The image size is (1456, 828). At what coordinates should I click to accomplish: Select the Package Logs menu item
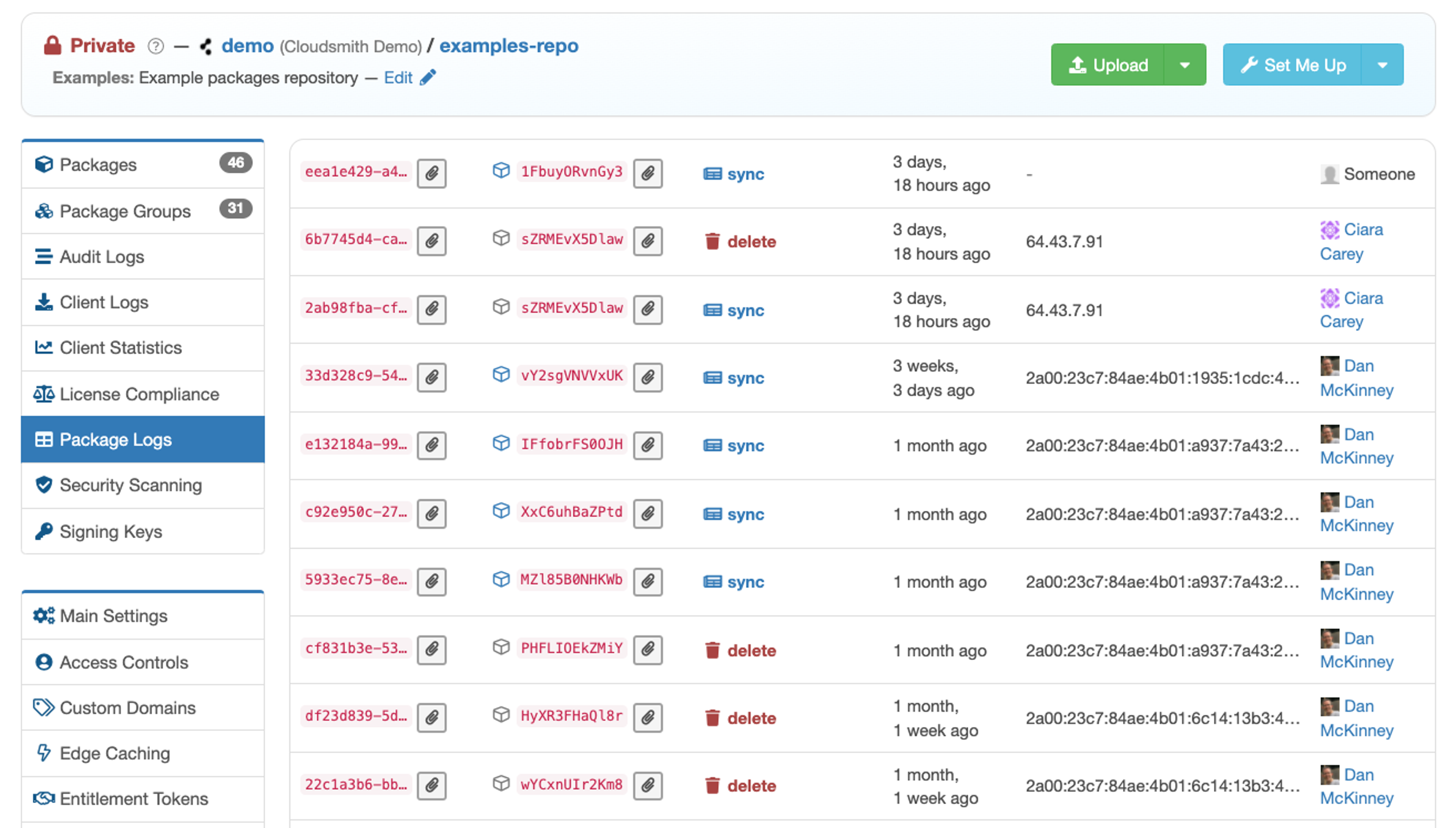[x=143, y=439]
